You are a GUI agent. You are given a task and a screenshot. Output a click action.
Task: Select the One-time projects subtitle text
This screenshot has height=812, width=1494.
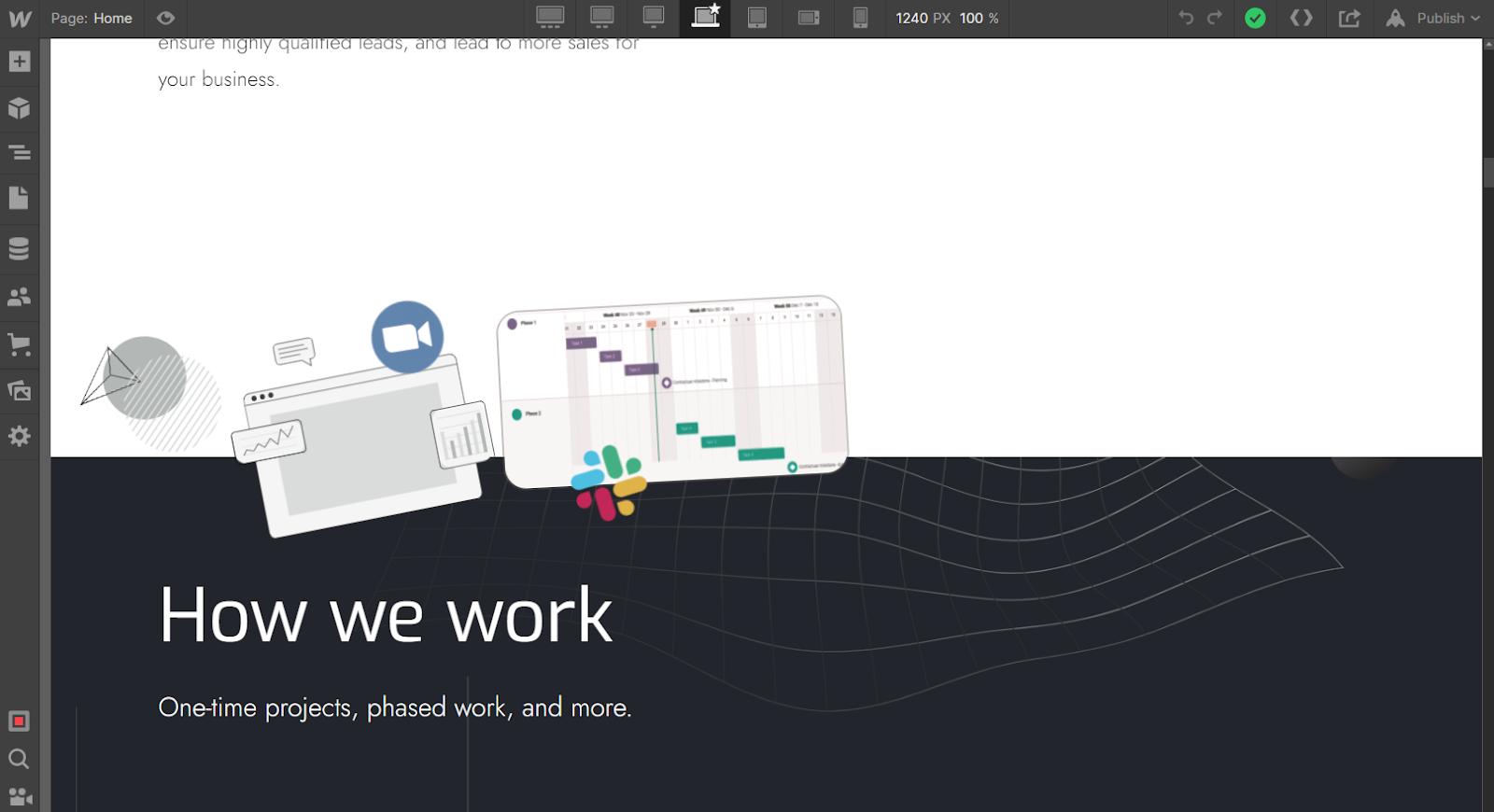coord(395,707)
